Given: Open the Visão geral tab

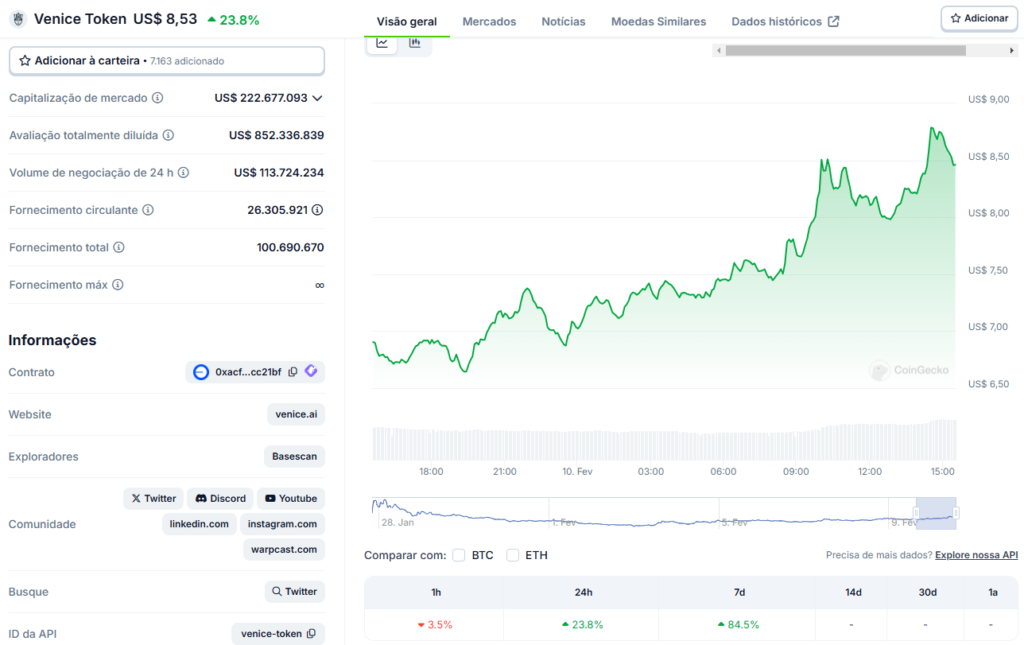Looking at the screenshot, I should point(406,22).
